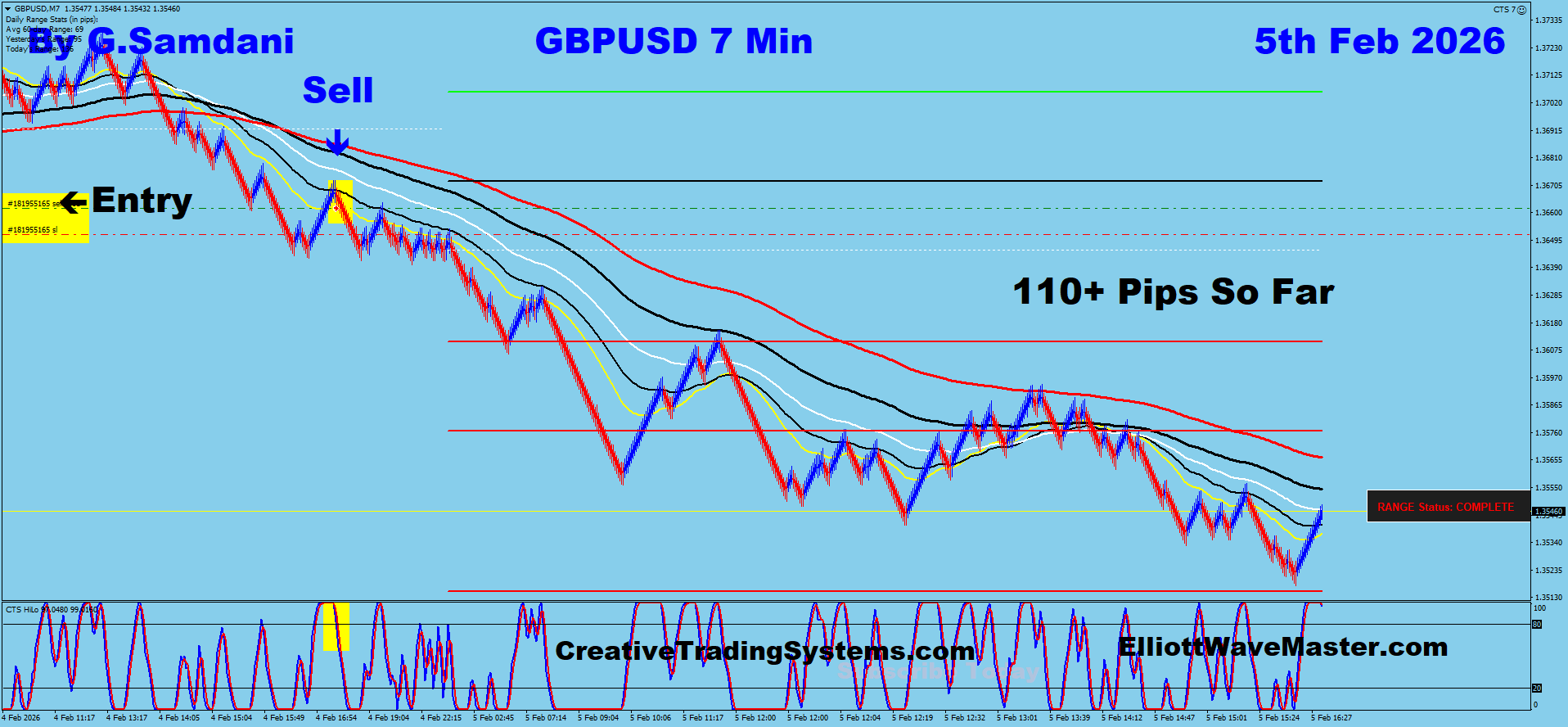The image size is (1568, 727).
Task: Click the RANGE Status: COMPLETE box
Action: pos(1445,507)
